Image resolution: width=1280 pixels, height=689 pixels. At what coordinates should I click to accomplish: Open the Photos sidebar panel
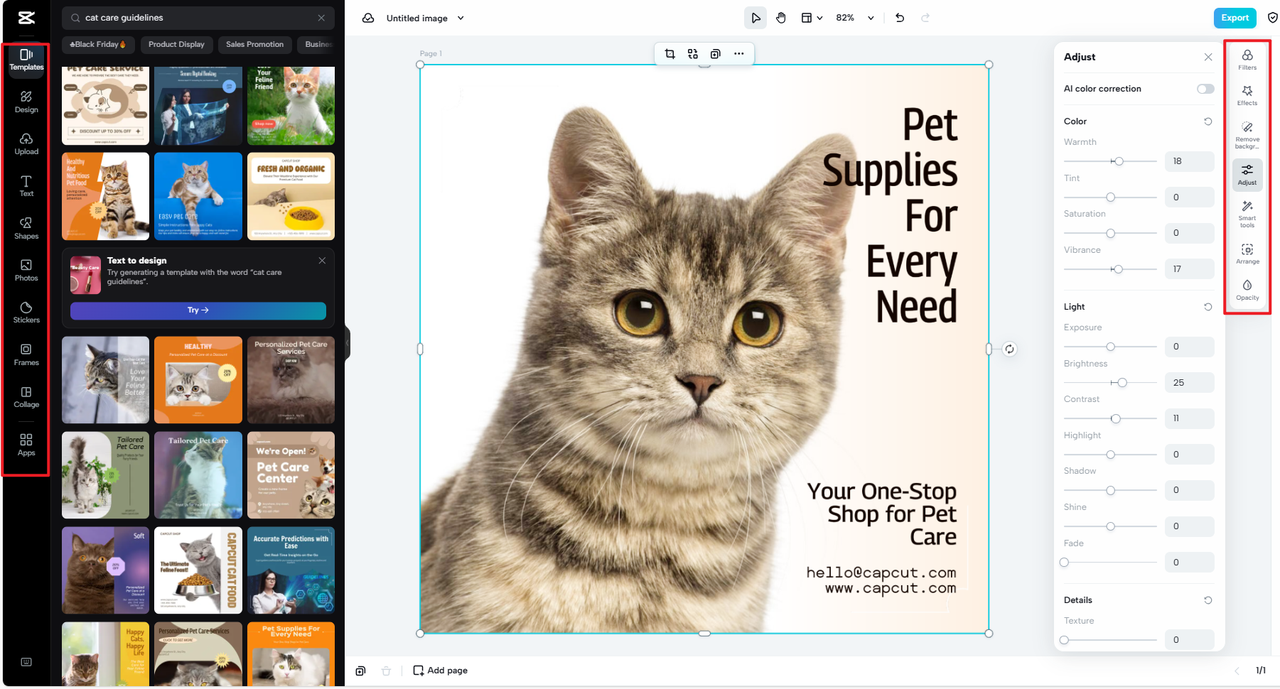27,270
